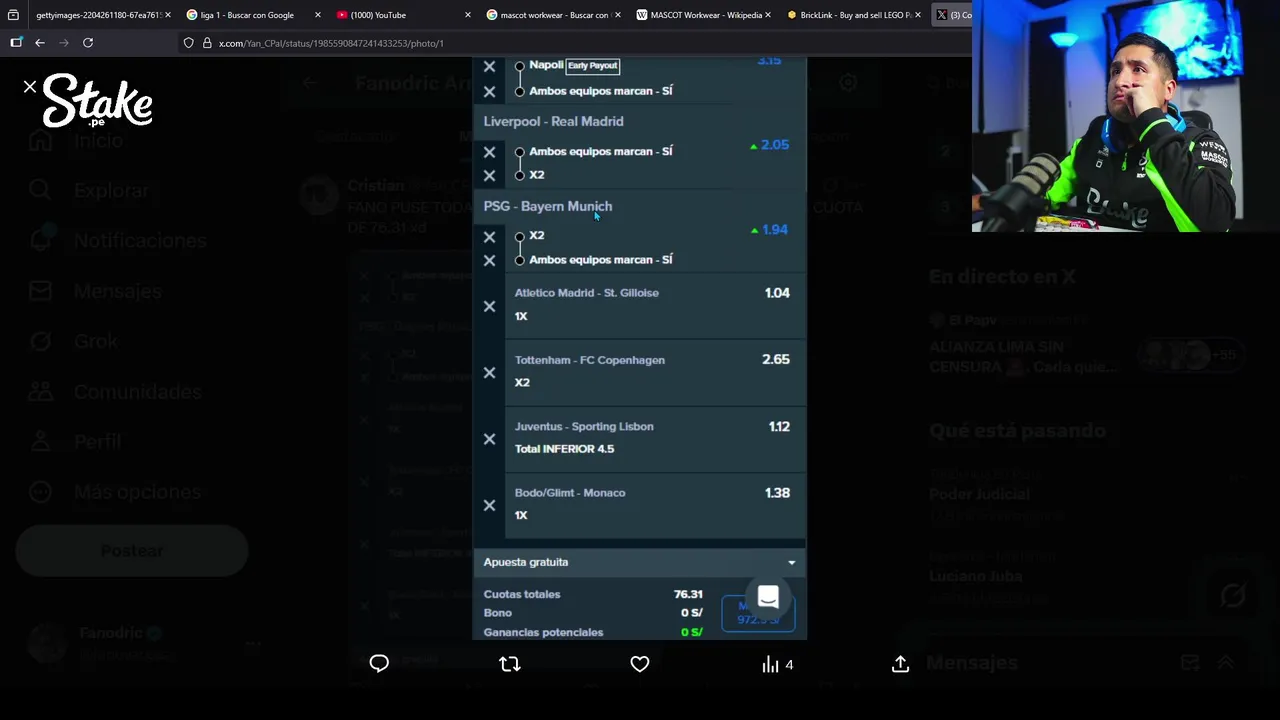The image size is (1280, 720).
Task: Open the live chat support bubble icon
Action: pos(768,598)
